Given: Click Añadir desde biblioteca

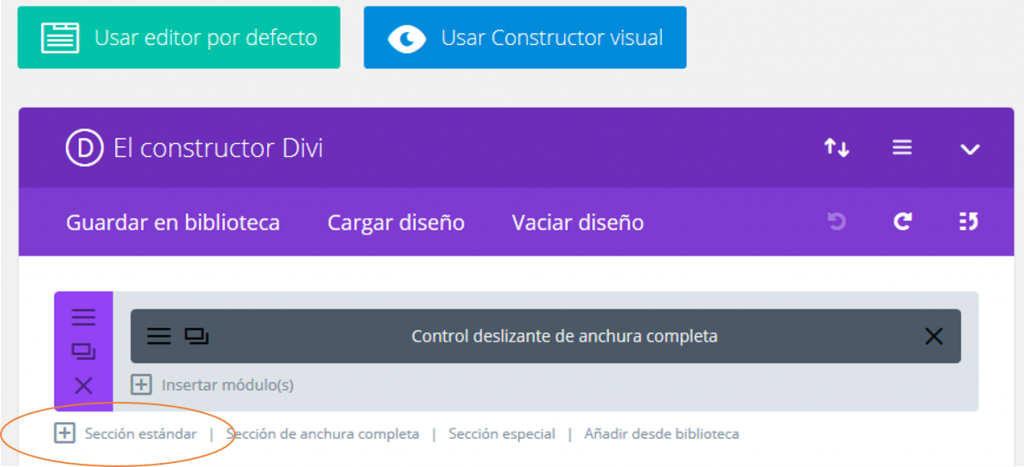Looking at the screenshot, I should pos(661,434).
